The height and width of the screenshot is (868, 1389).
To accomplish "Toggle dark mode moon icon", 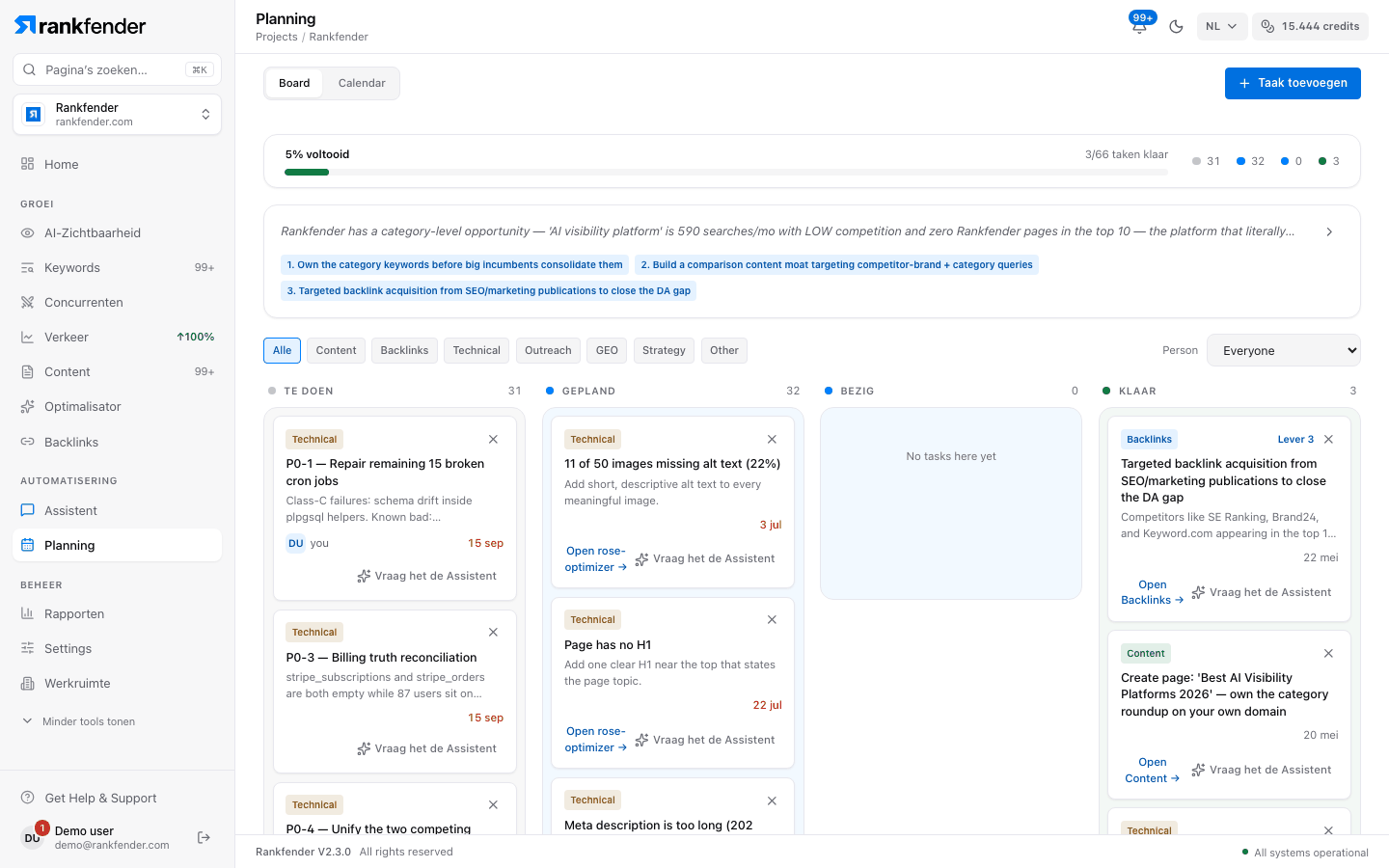I will pos(1176,26).
